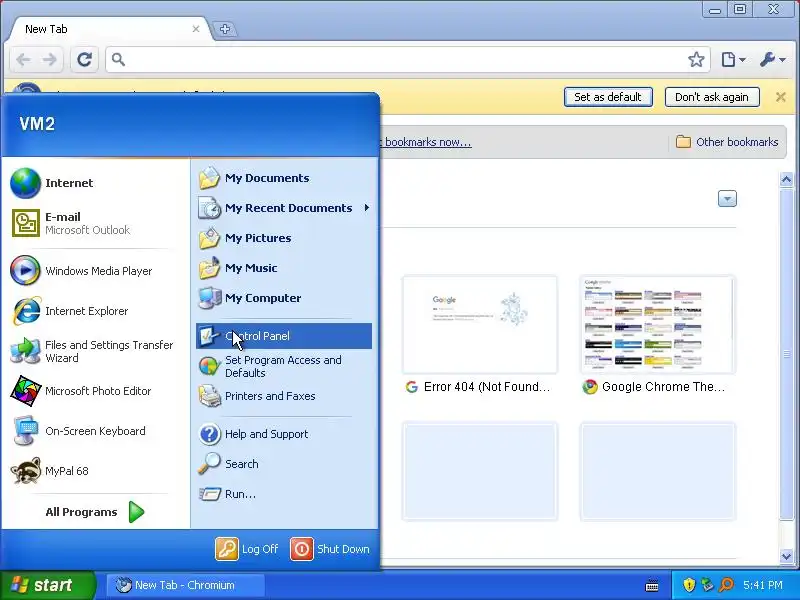The width and height of the screenshot is (800, 600).
Task: Click the import bookmarks now link
Action: click(x=428, y=142)
